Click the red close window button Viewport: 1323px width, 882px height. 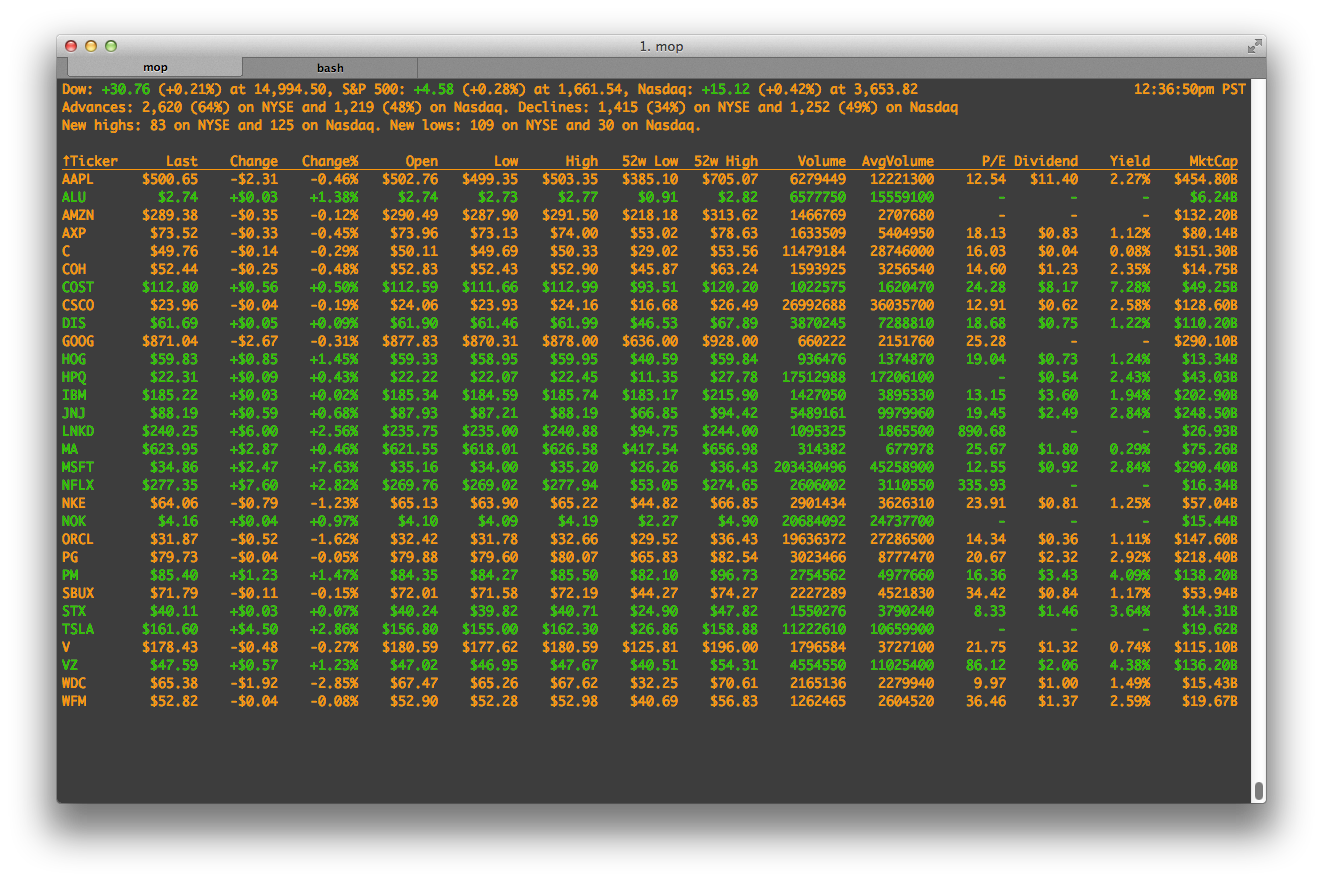pos(71,46)
